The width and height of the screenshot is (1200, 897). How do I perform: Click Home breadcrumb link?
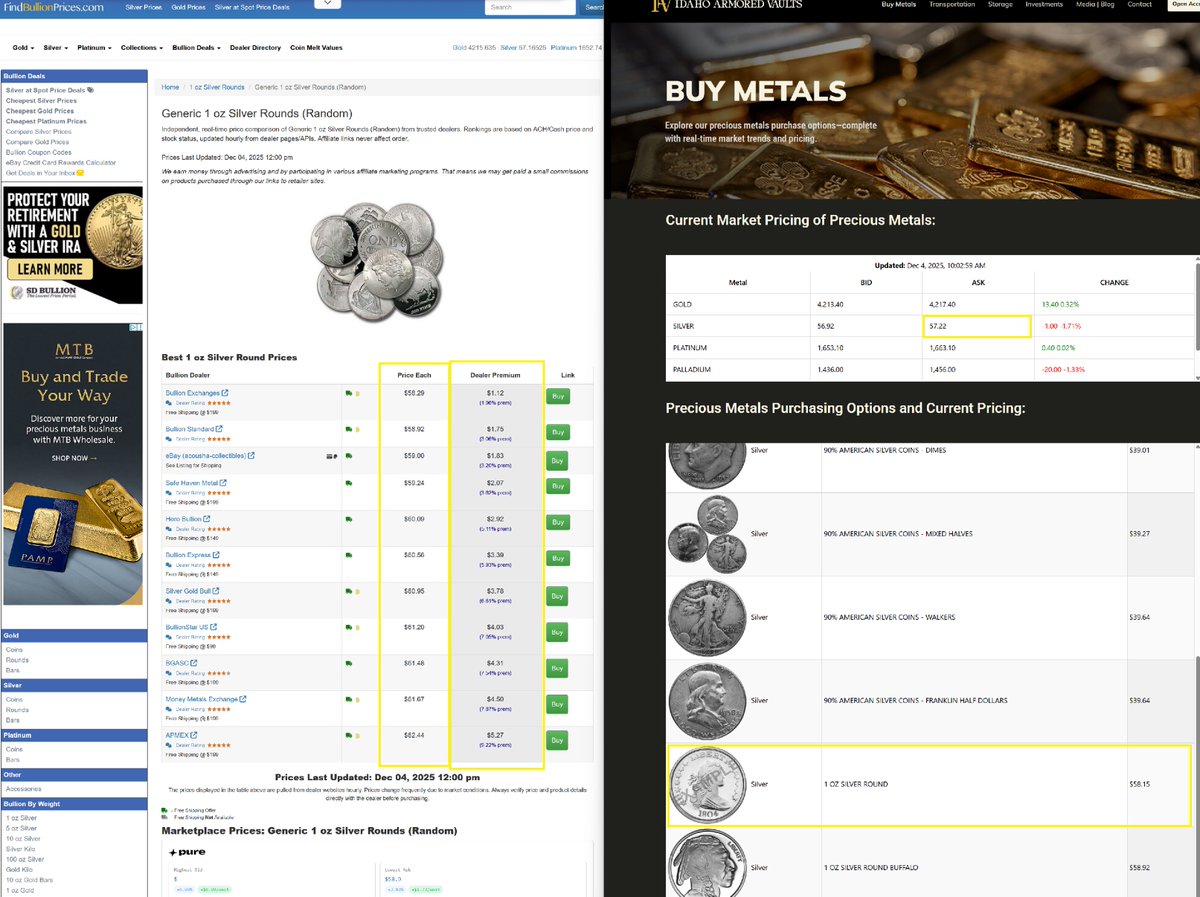point(171,87)
